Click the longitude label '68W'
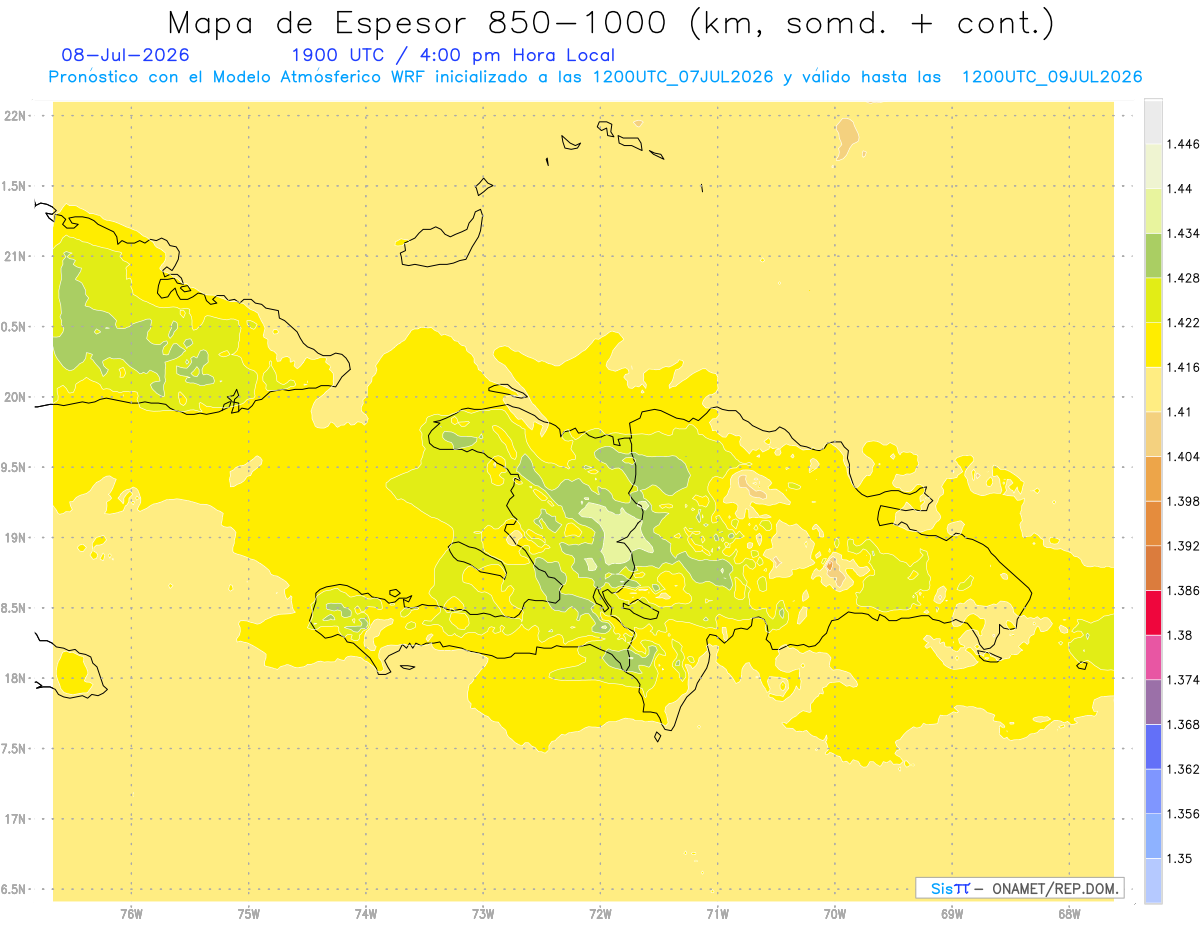Image resolution: width=1200 pixels, height=927 pixels. [x=1069, y=913]
